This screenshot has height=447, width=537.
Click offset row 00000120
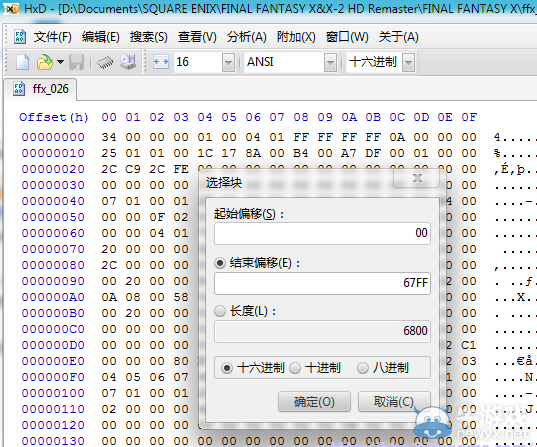tap(53, 425)
